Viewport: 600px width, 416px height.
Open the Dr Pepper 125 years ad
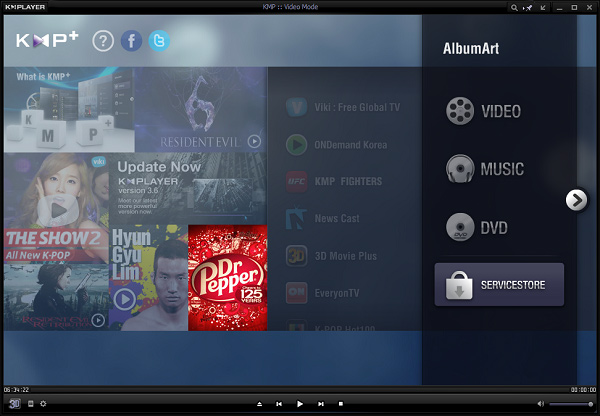pyautogui.click(x=228, y=278)
